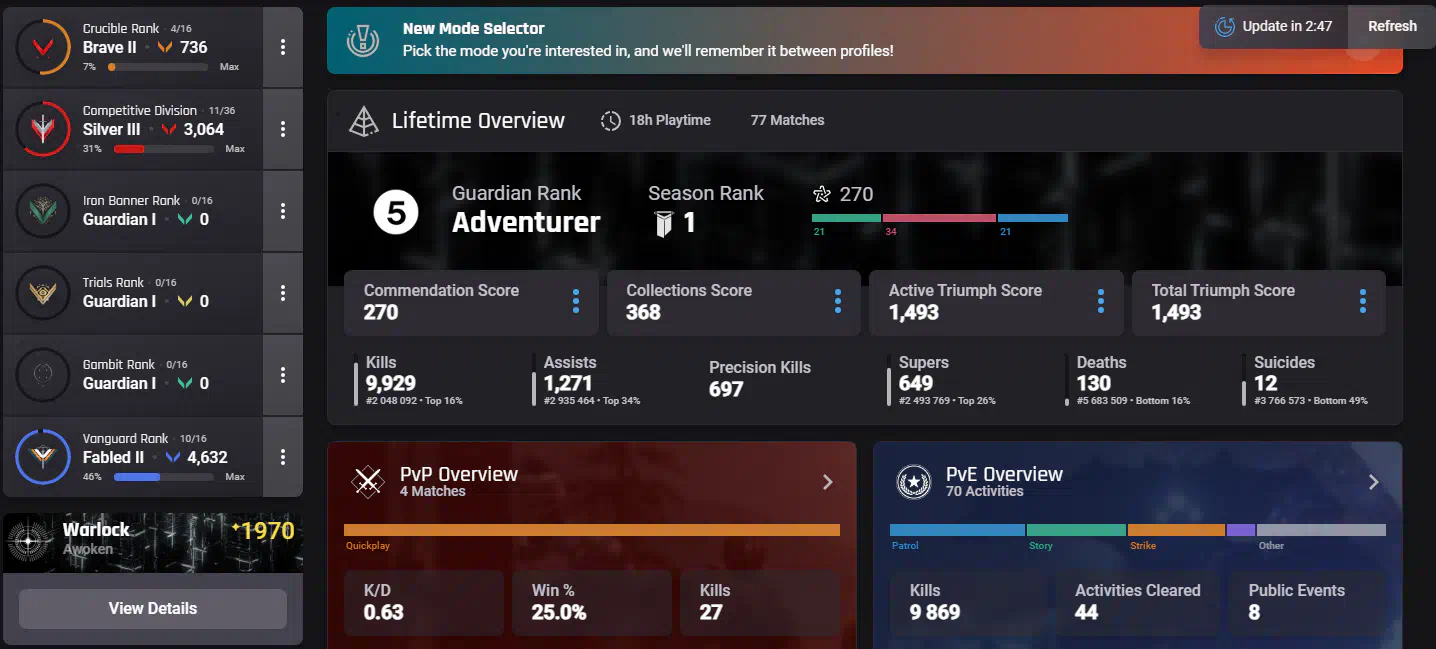Click the Gambit Rank emblem icon

pyautogui.click(x=42, y=375)
